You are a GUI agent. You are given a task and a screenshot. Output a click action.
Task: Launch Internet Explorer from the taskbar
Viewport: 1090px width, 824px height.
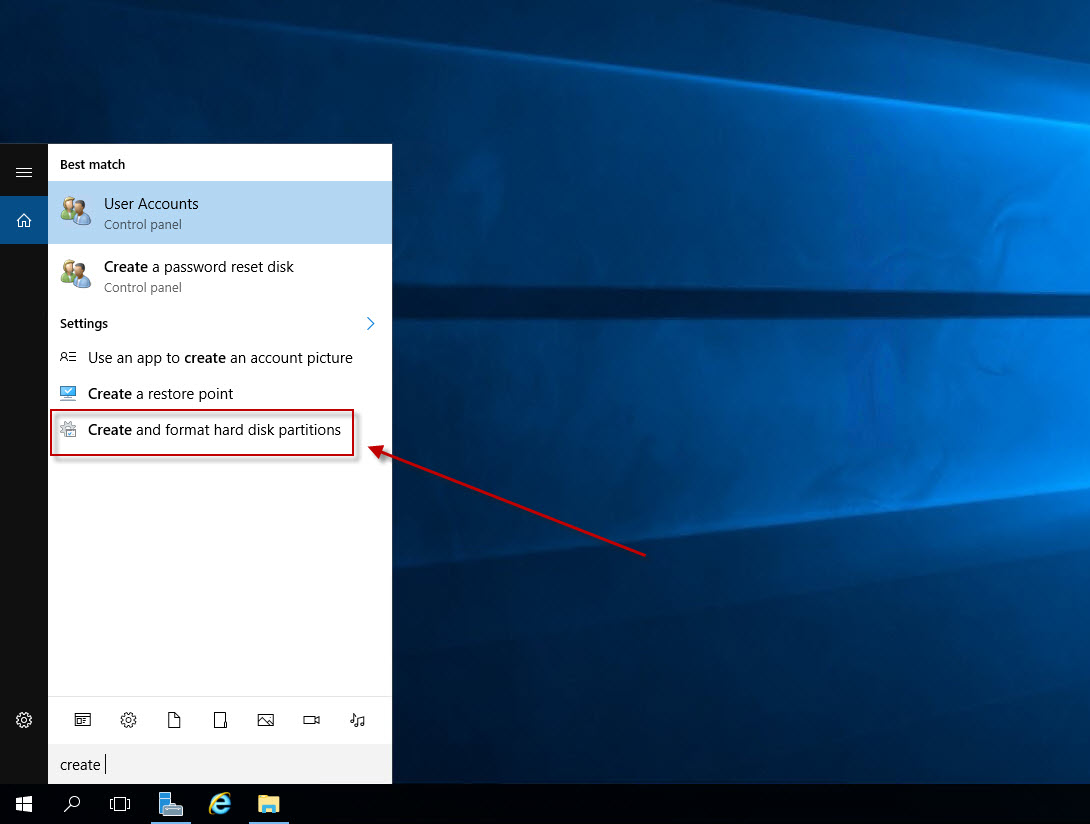(219, 804)
